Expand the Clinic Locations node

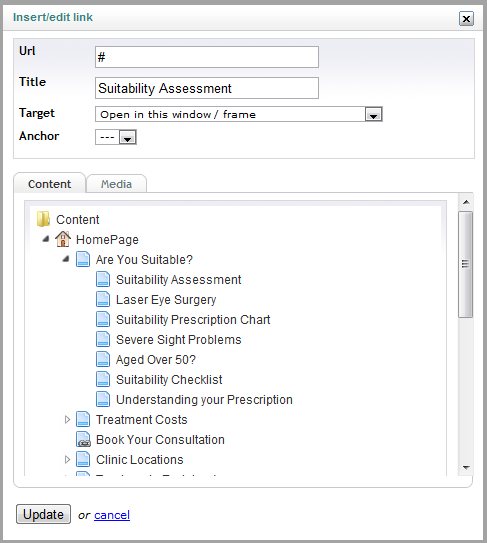67,460
